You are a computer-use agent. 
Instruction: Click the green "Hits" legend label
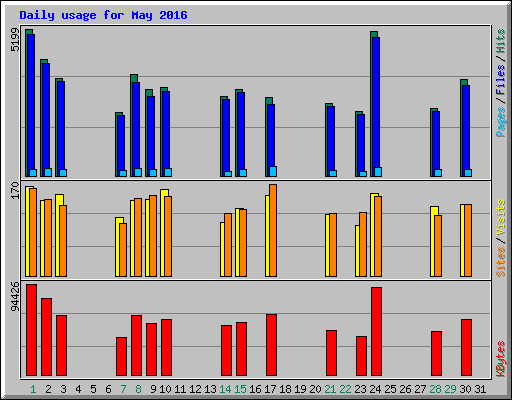click(501, 41)
